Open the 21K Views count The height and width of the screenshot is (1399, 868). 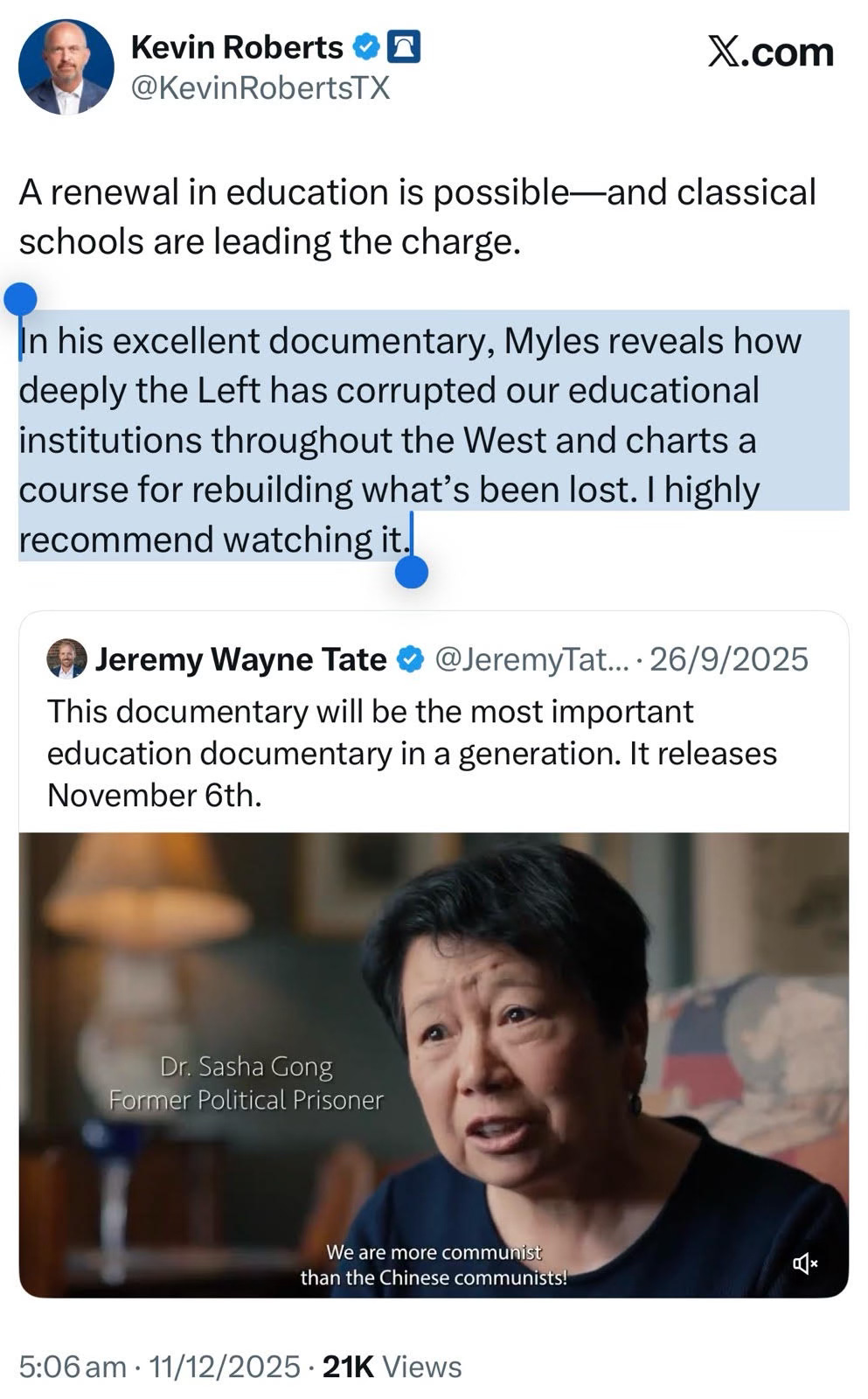(392, 1367)
